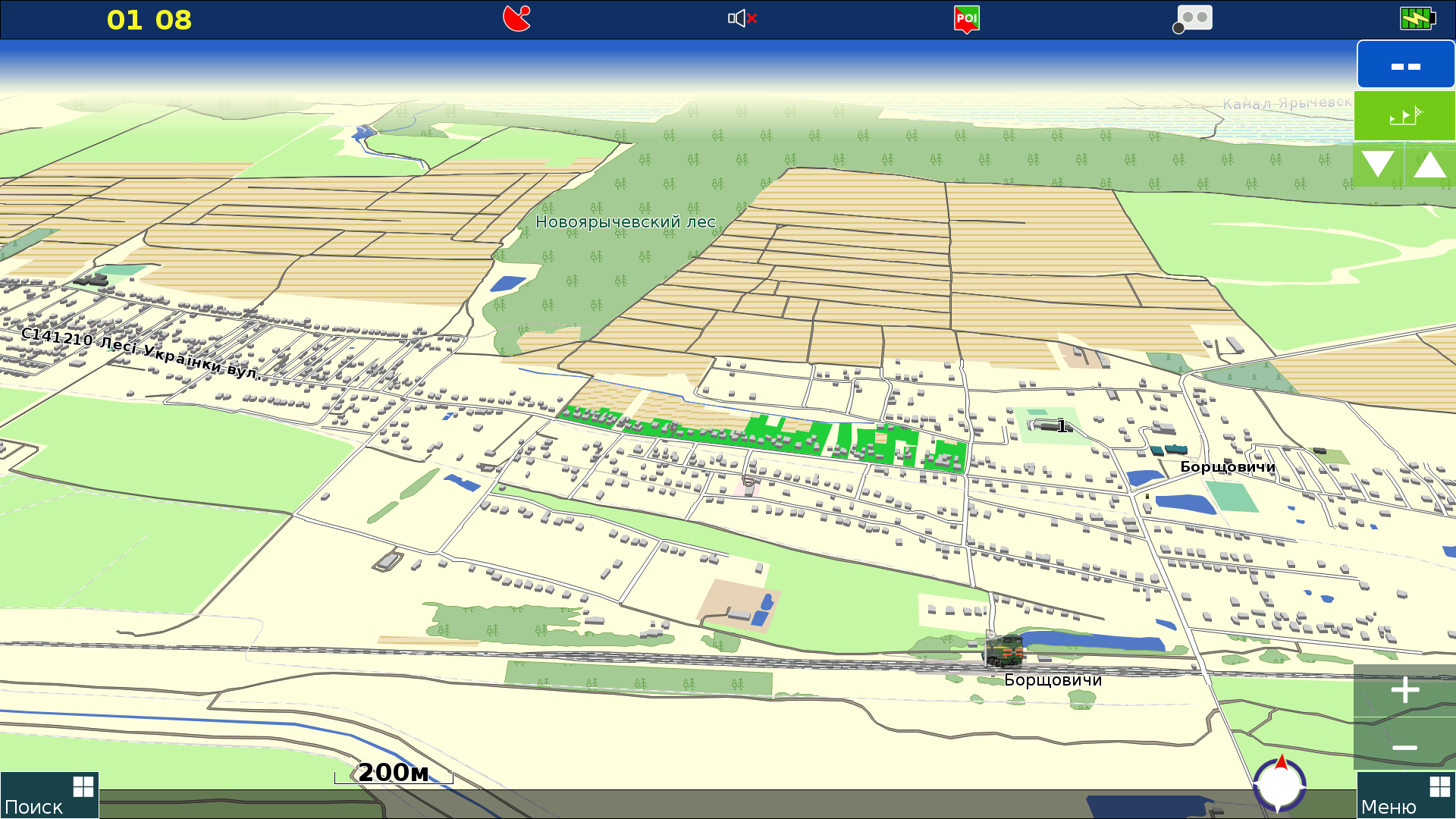
Task: Zoom out with the minus button
Action: [1404, 747]
